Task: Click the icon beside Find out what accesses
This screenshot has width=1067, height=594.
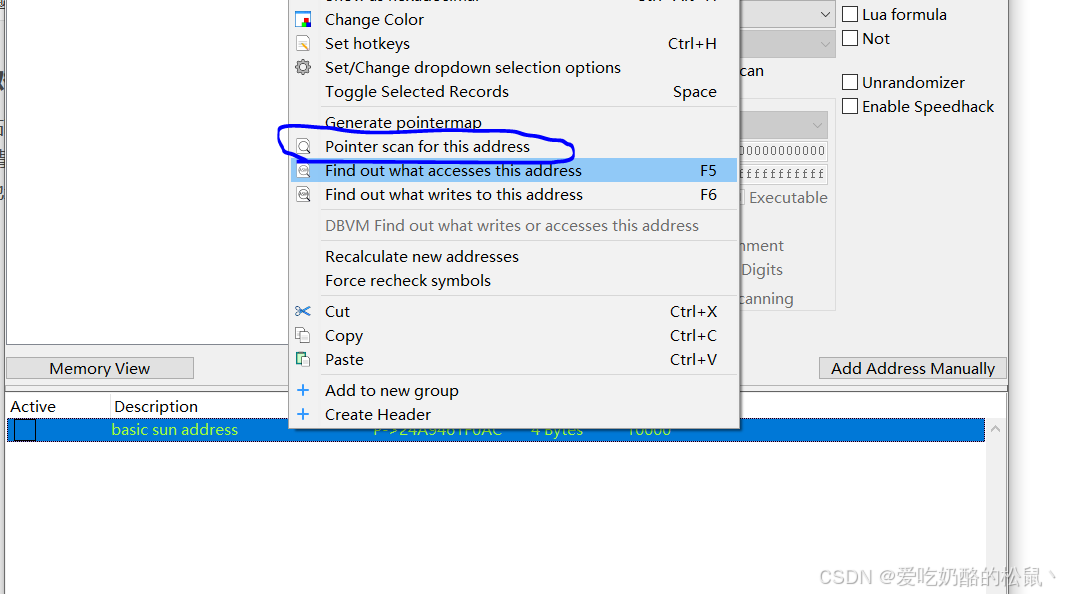Action: coord(303,170)
